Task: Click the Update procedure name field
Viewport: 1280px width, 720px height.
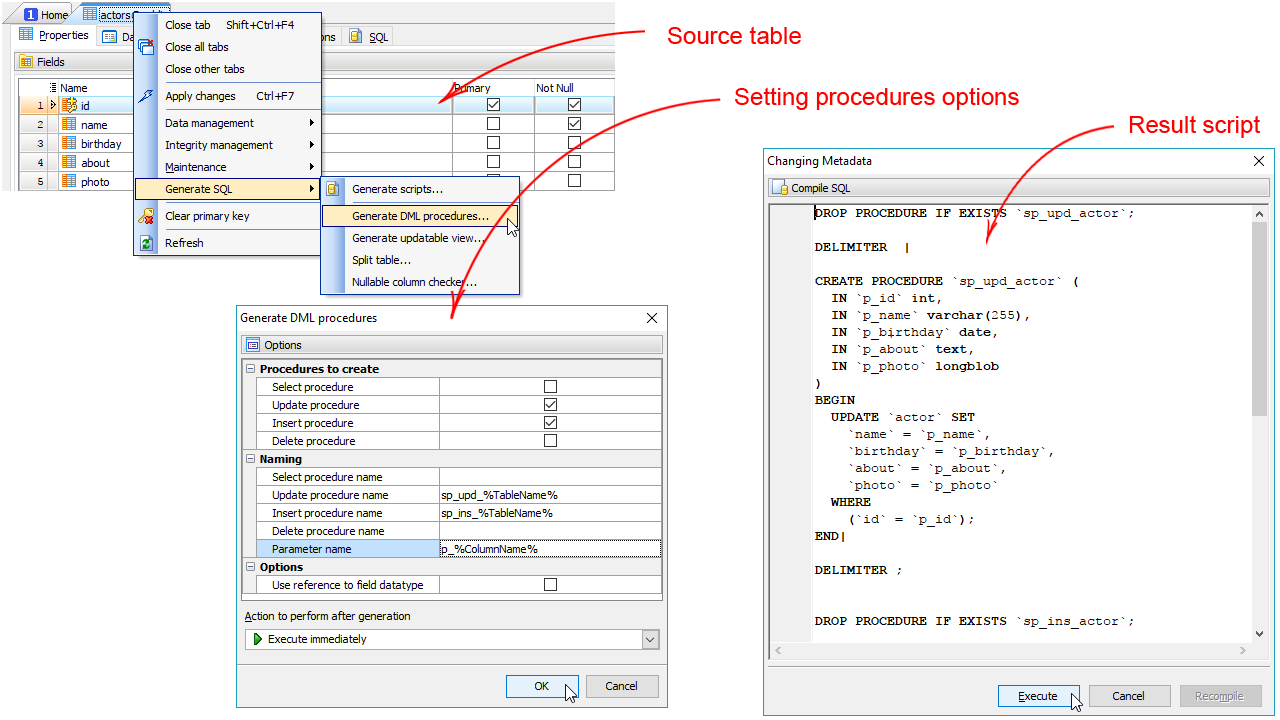Action: tap(550, 495)
